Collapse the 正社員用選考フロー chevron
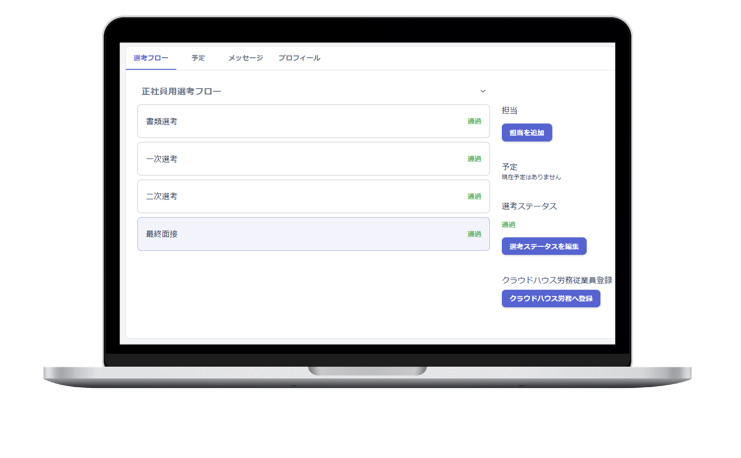 483,91
